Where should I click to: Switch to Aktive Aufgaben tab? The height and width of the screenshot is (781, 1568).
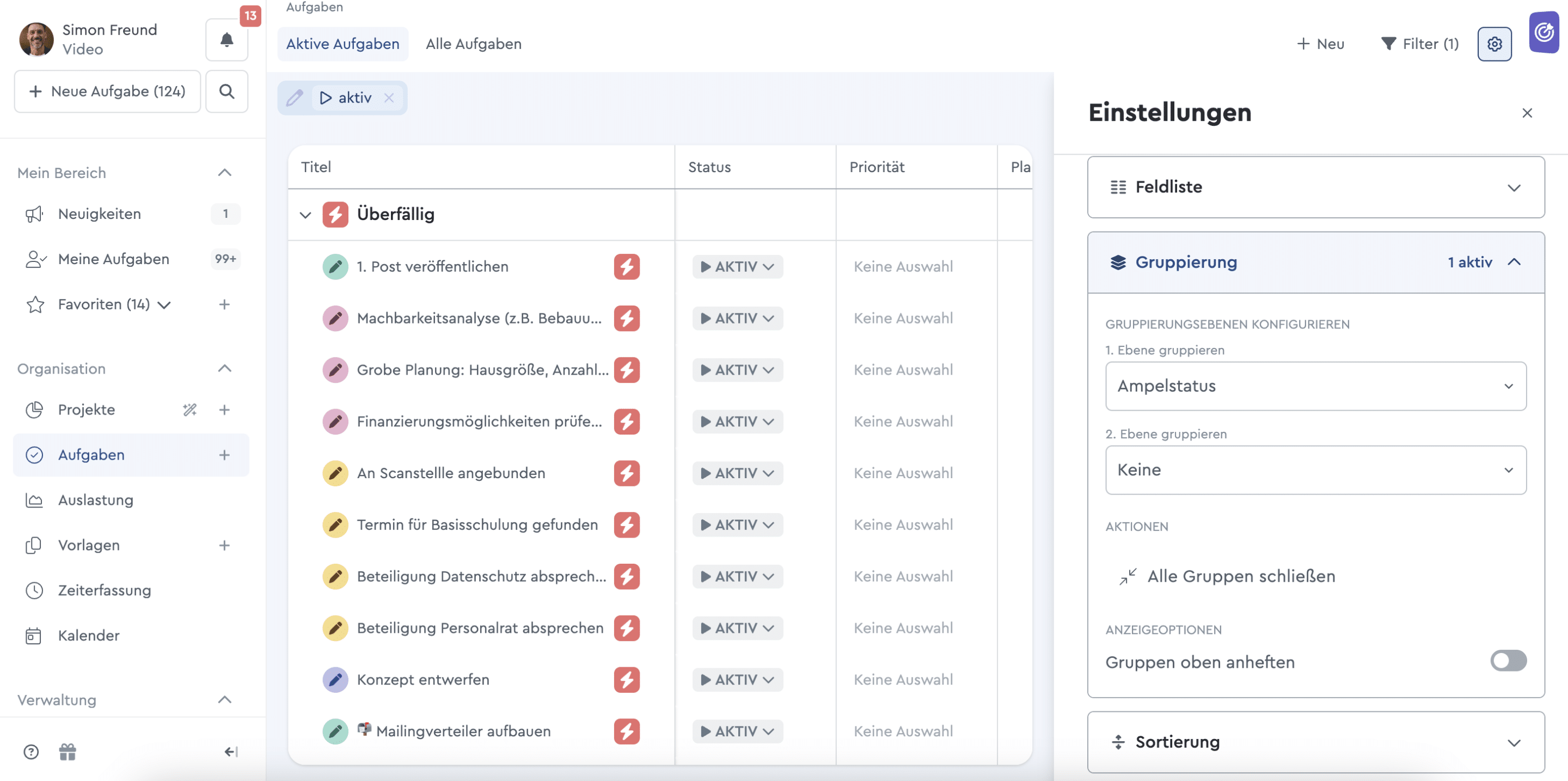tap(342, 44)
